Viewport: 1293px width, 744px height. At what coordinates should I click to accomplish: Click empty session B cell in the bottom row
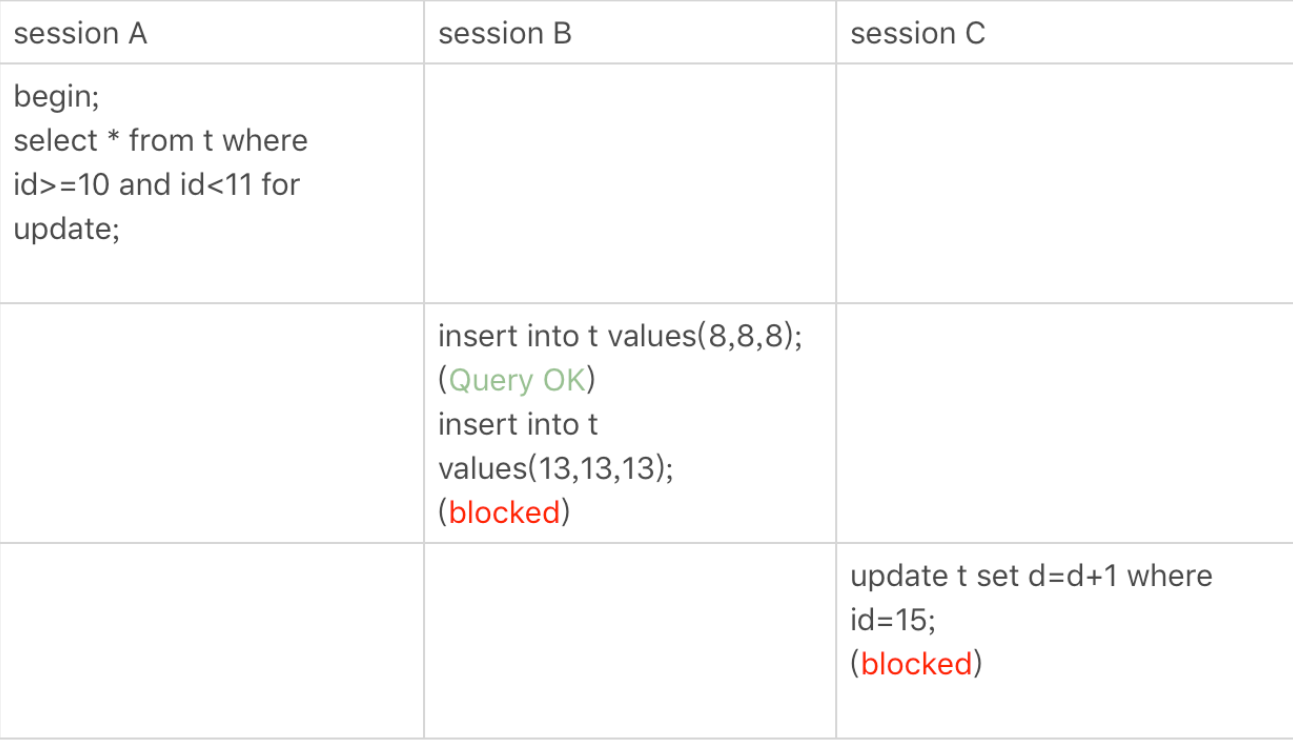coord(630,641)
